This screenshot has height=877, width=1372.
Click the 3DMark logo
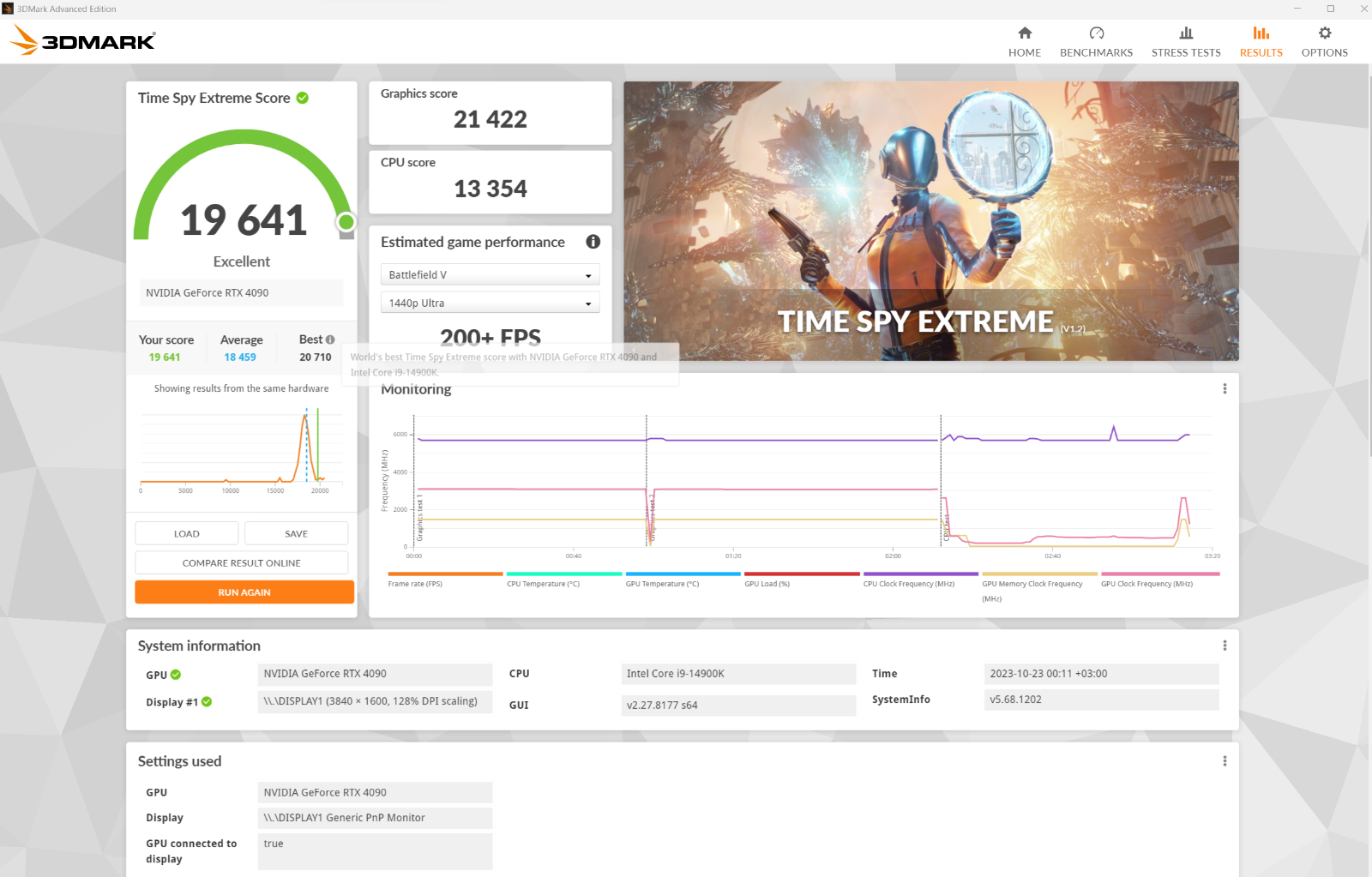[x=83, y=40]
